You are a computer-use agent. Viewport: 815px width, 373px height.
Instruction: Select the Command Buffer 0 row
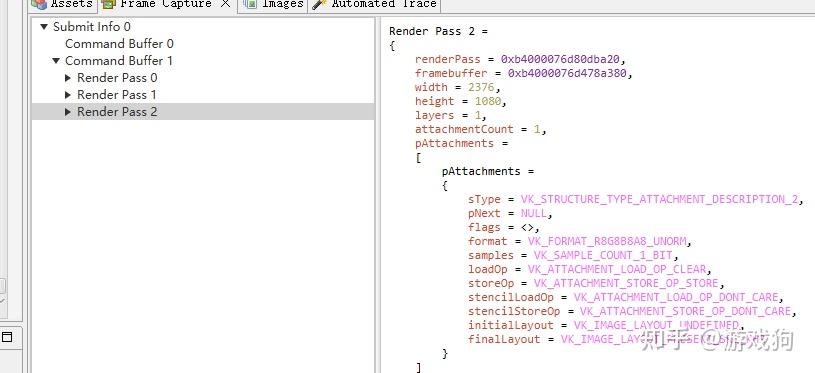tap(203, 44)
